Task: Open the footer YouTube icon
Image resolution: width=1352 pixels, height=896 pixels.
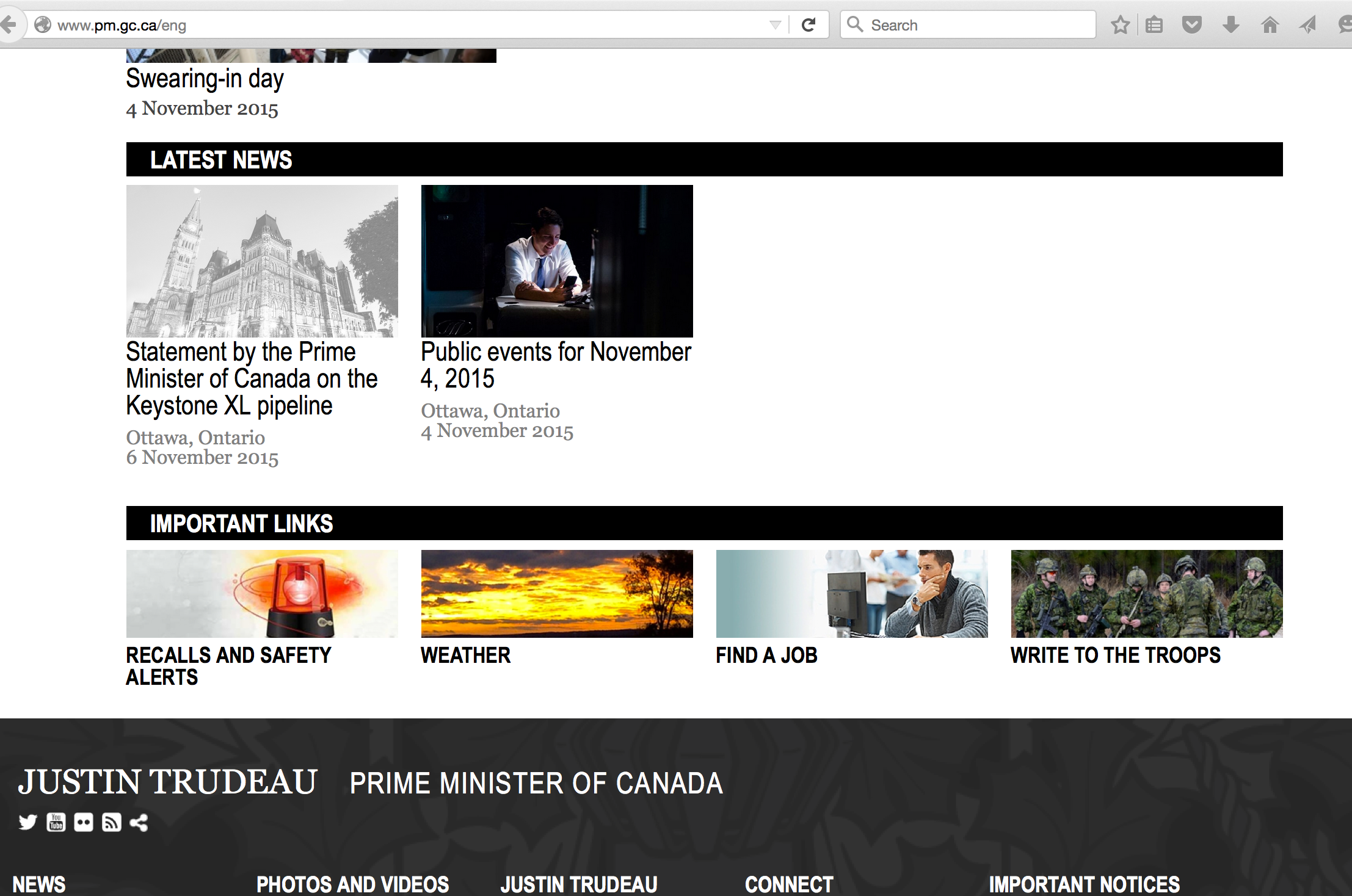Action: click(56, 822)
